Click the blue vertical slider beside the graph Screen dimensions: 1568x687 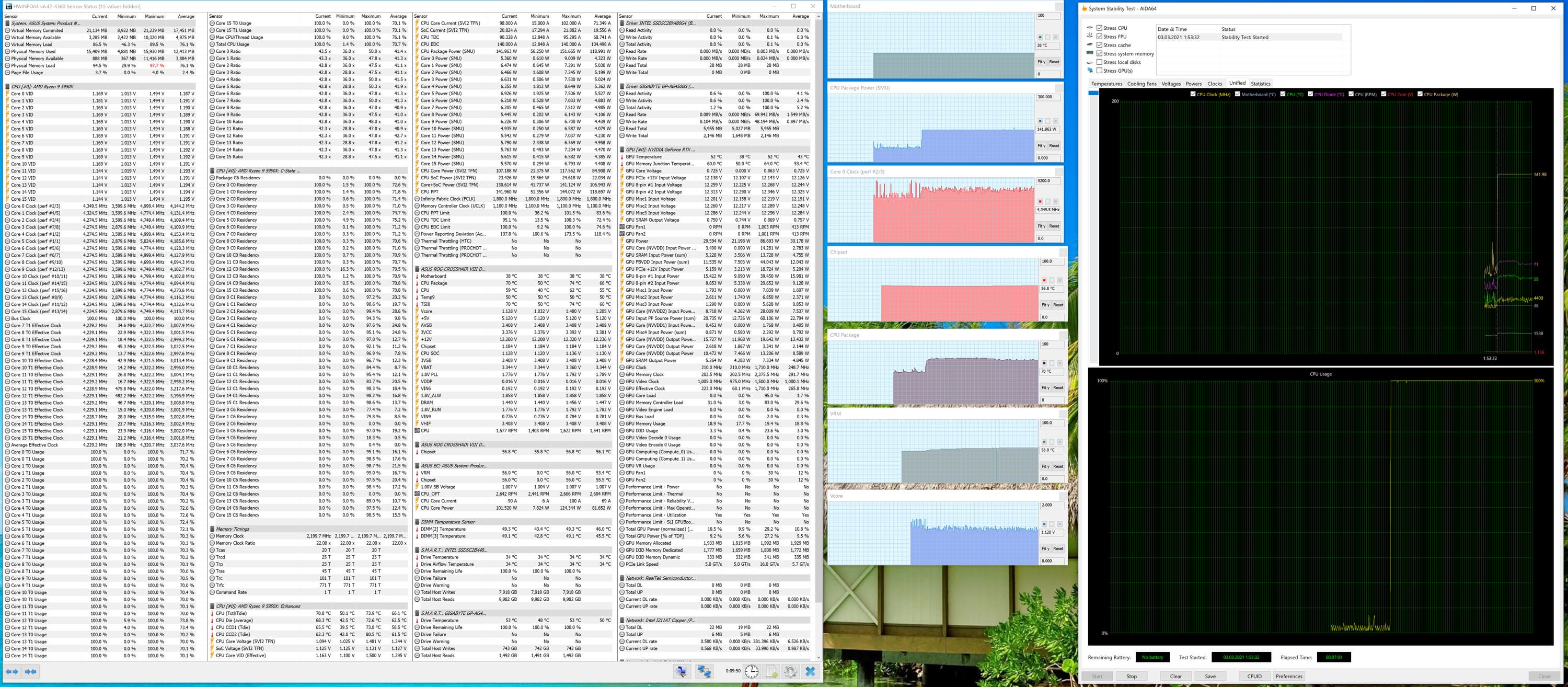[1093, 93]
